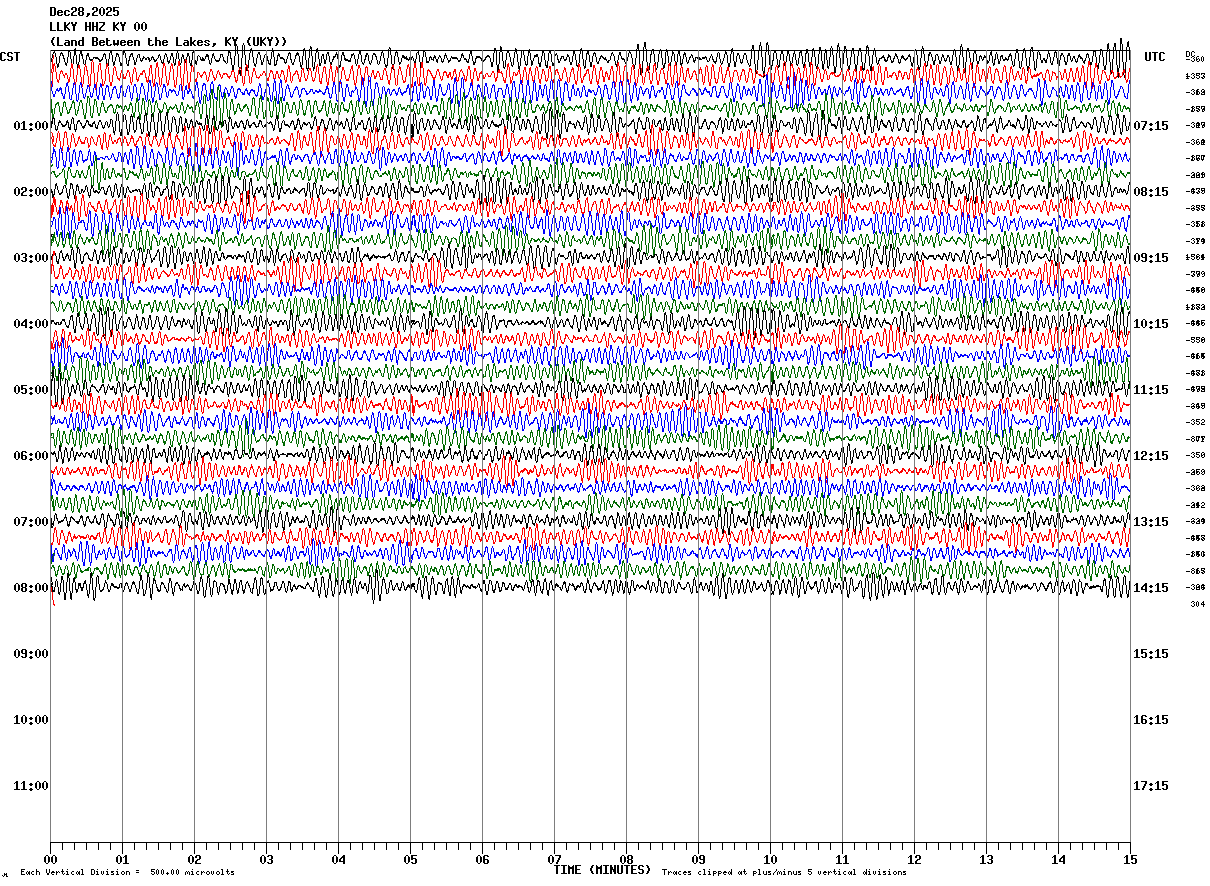1210x886 pixels.
Task: Click minute tick label 10 on the axis
Action: coord(770,860)
